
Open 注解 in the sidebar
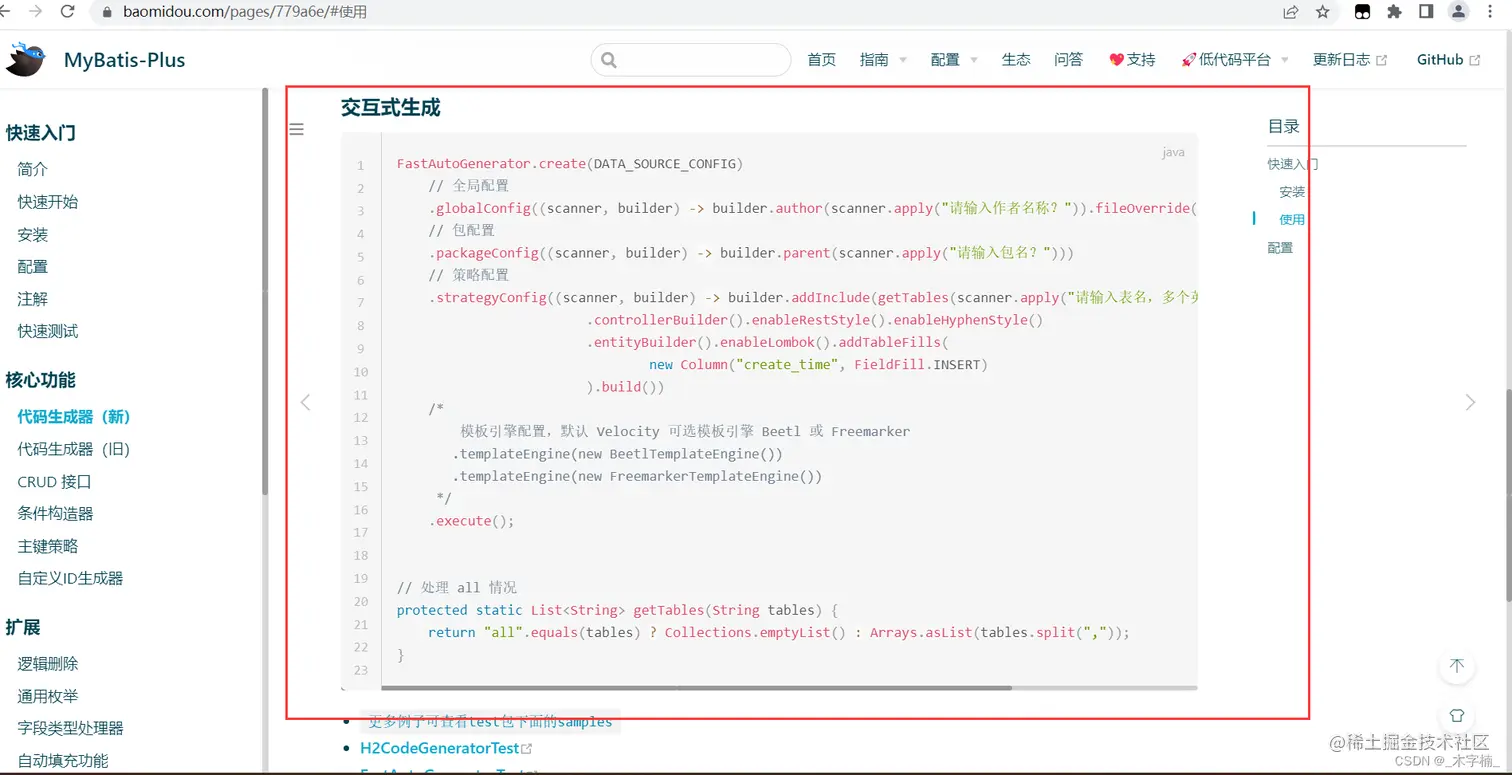tap(33, 299)
